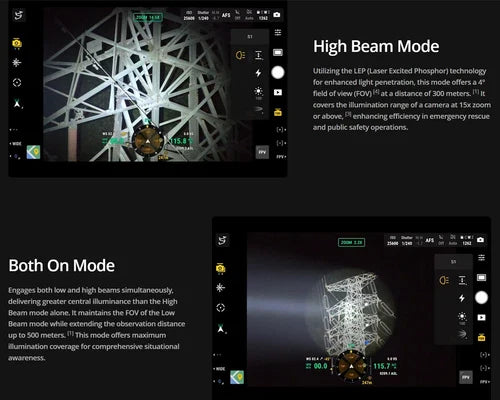The height and width of the screenshot is (400, 500).
Task: Tap the white shutter button in the High Beam screenshot
Action: pyautogui.click(x=278, y=72)
